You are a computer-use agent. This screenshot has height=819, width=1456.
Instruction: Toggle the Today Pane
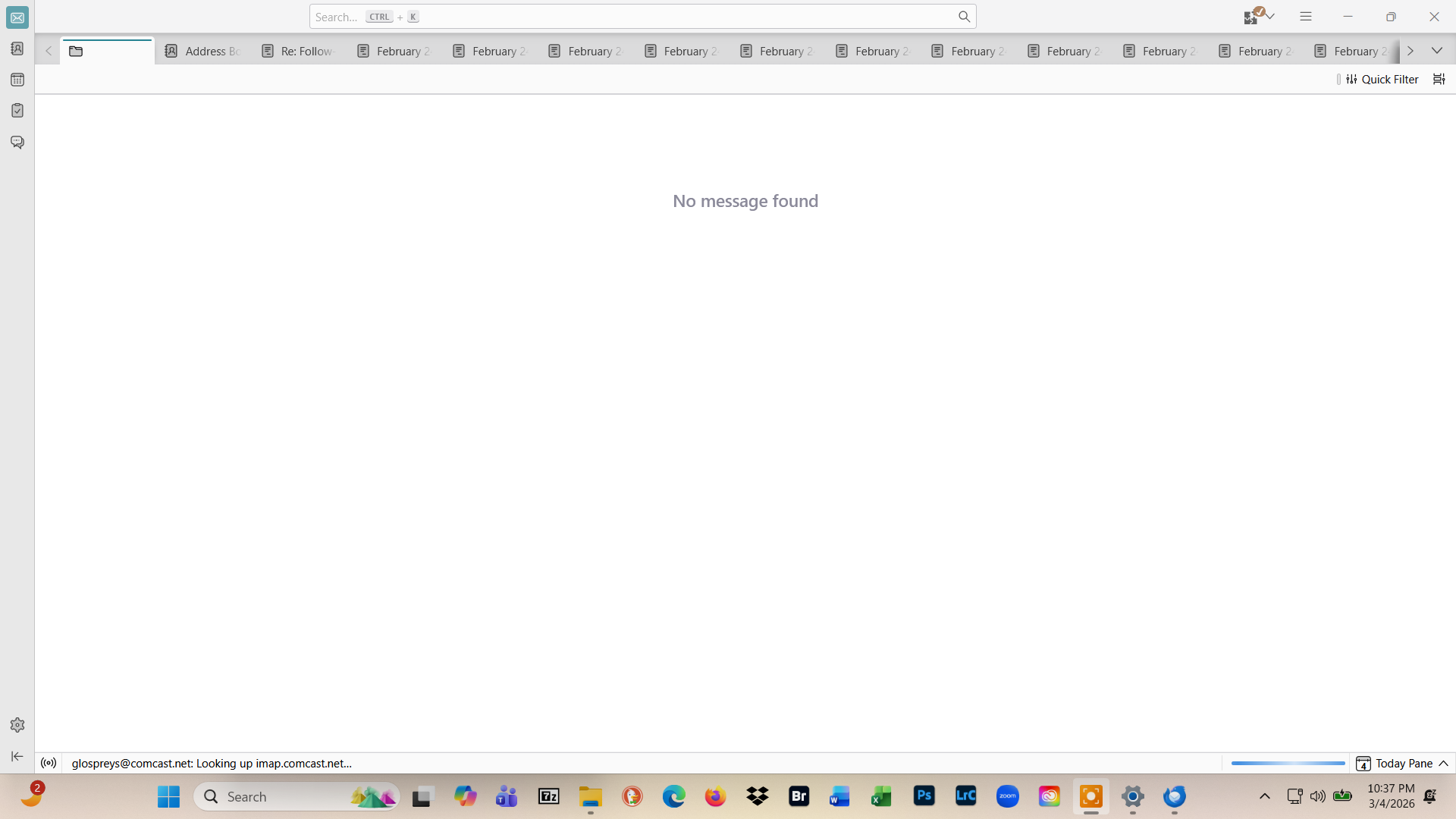1403,763
